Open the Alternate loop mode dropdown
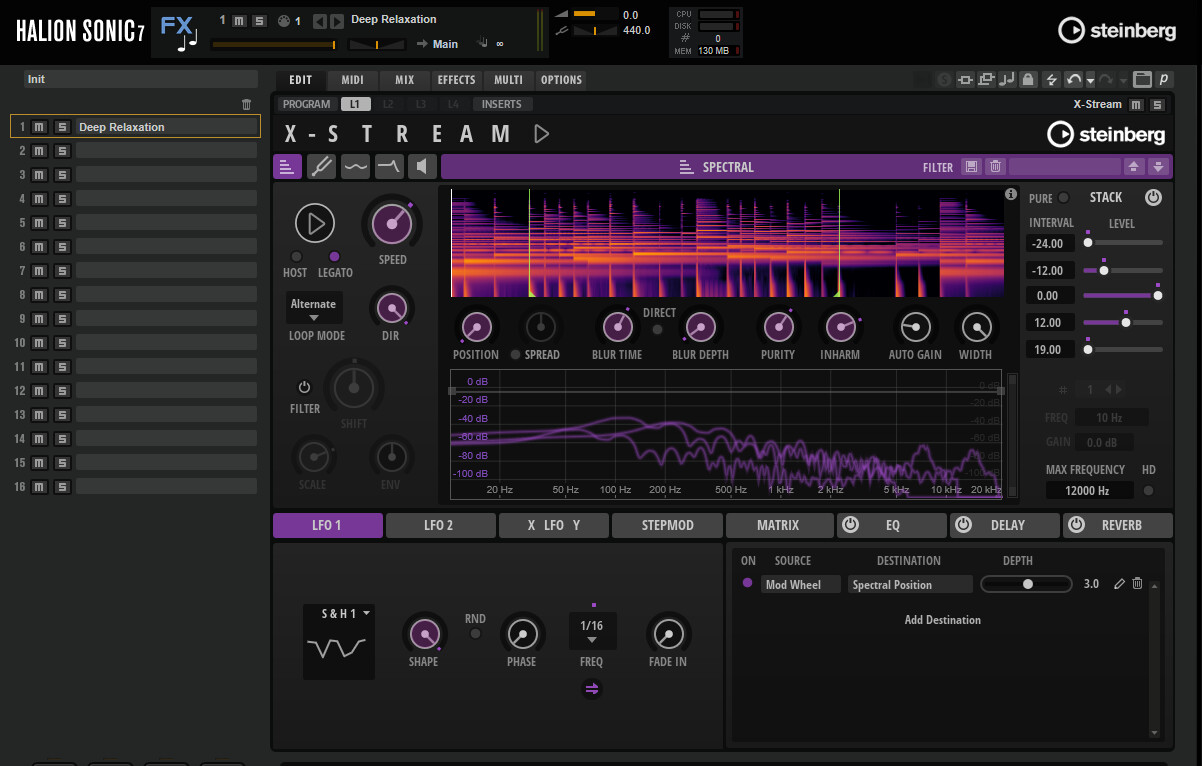The image size is (1202, 766). tap(313, 309)
